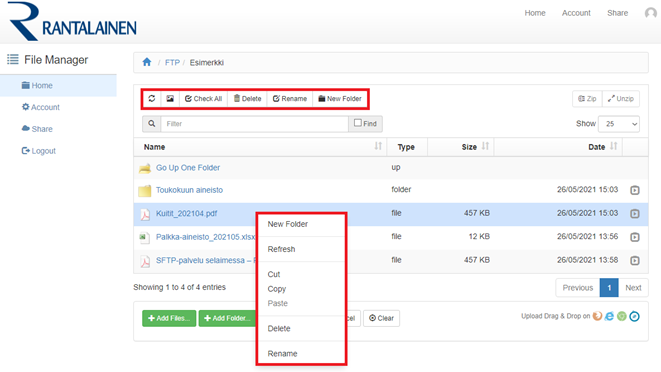The image size is (661, 372).
Task: Open Go Up One Folder link
Action: click(188, 168)
